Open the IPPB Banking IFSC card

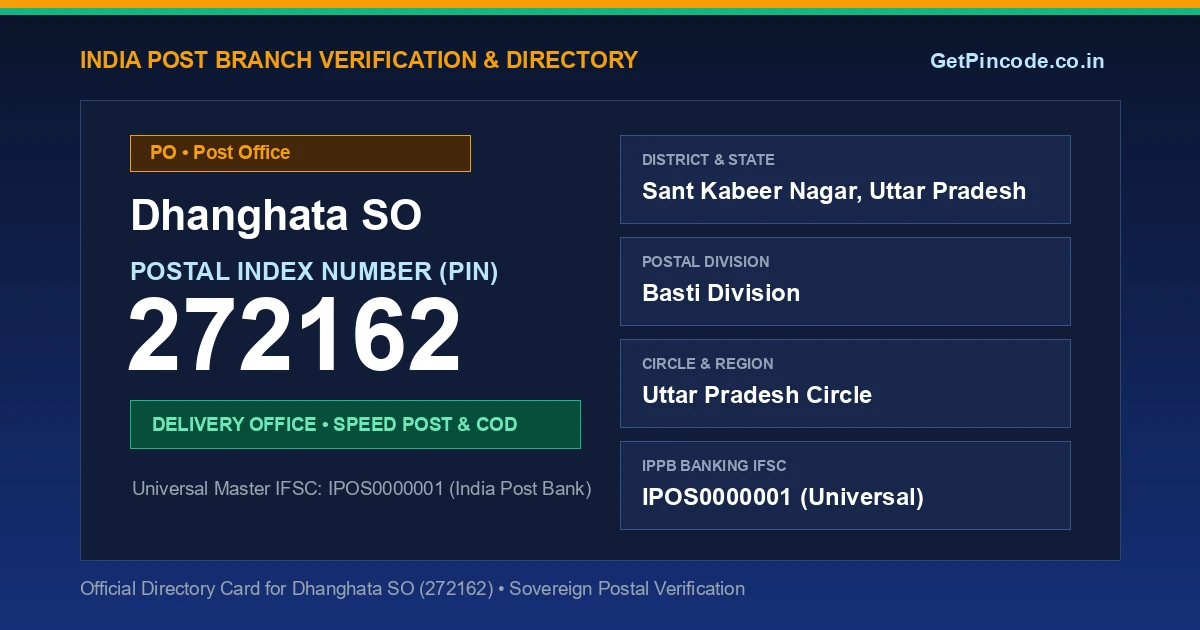tap(845, 485)
